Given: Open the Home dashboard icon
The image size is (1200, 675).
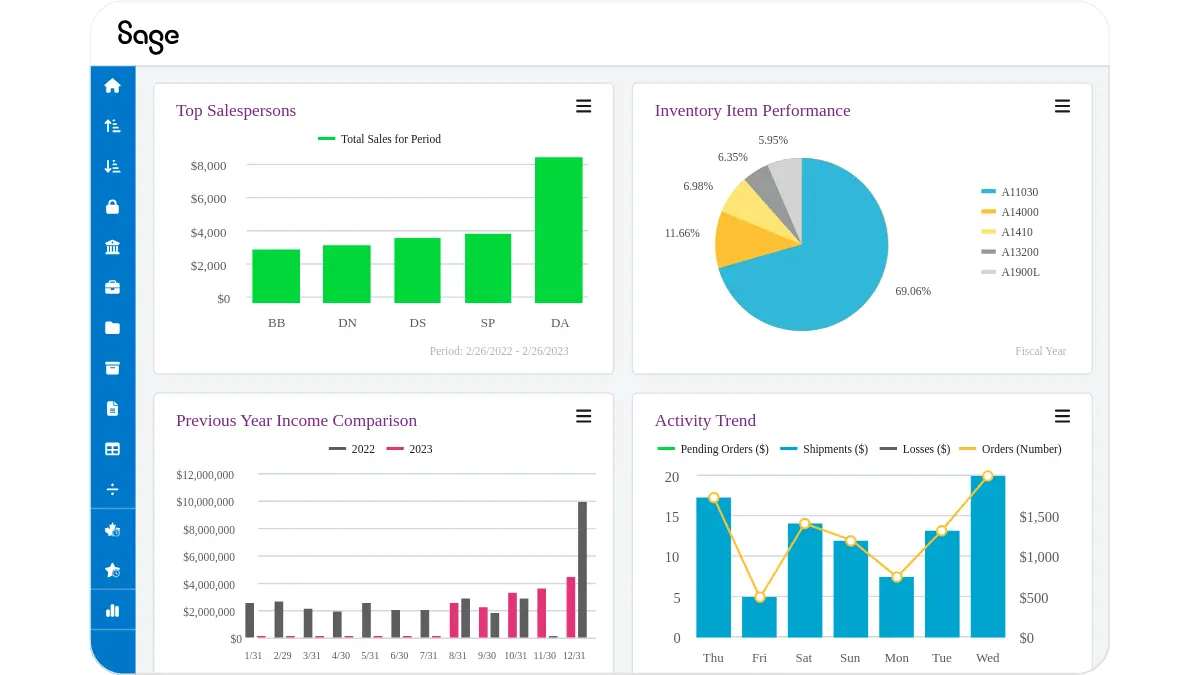Looking at the screenshot, I should pyautogui.click(x=113, y=86).
